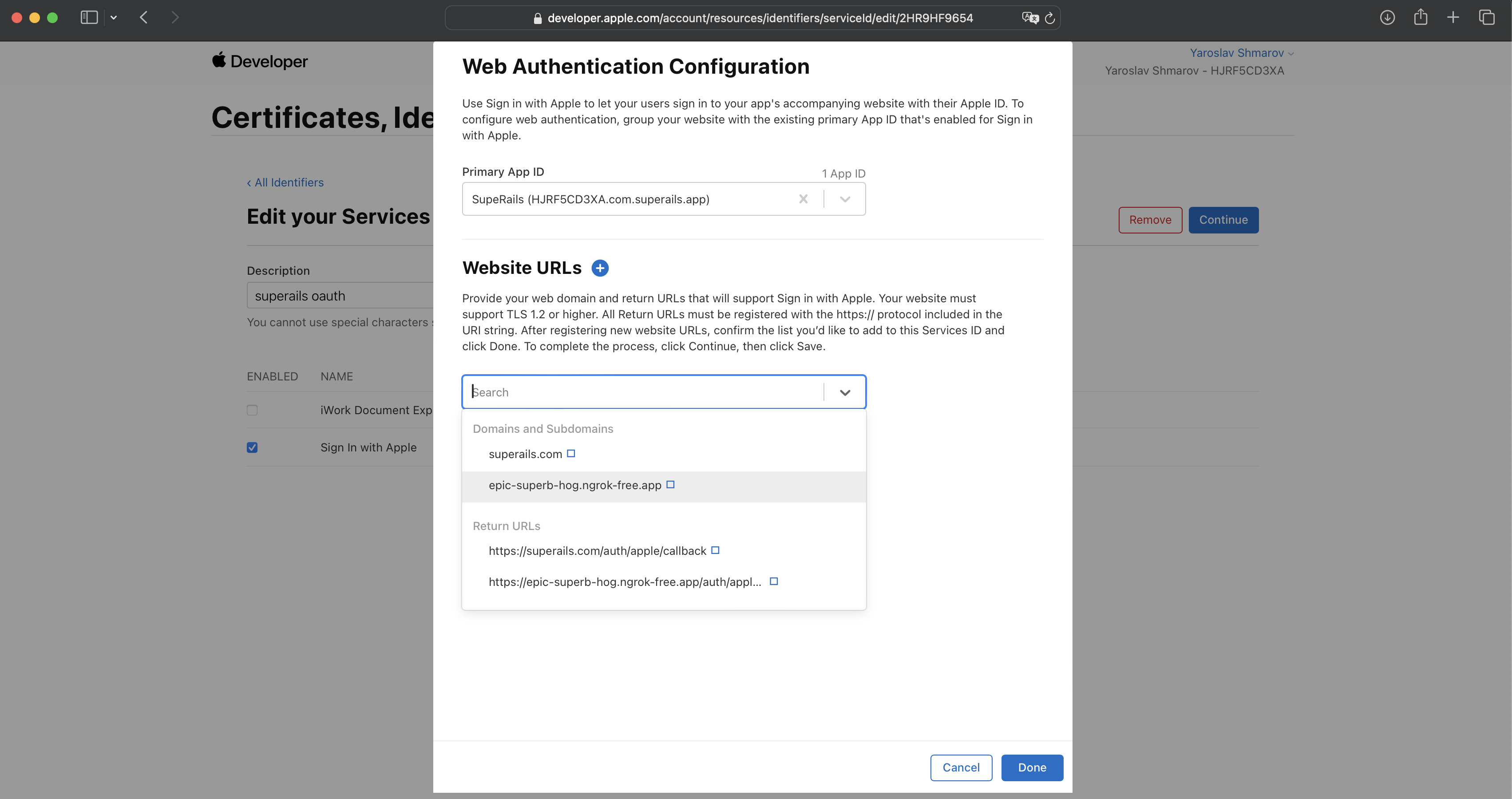Image resolution: width=1512 pixels, height=799 pixels.
Task: Uncheck Sign In with Apple capability
Action: [x=253, y=447]
